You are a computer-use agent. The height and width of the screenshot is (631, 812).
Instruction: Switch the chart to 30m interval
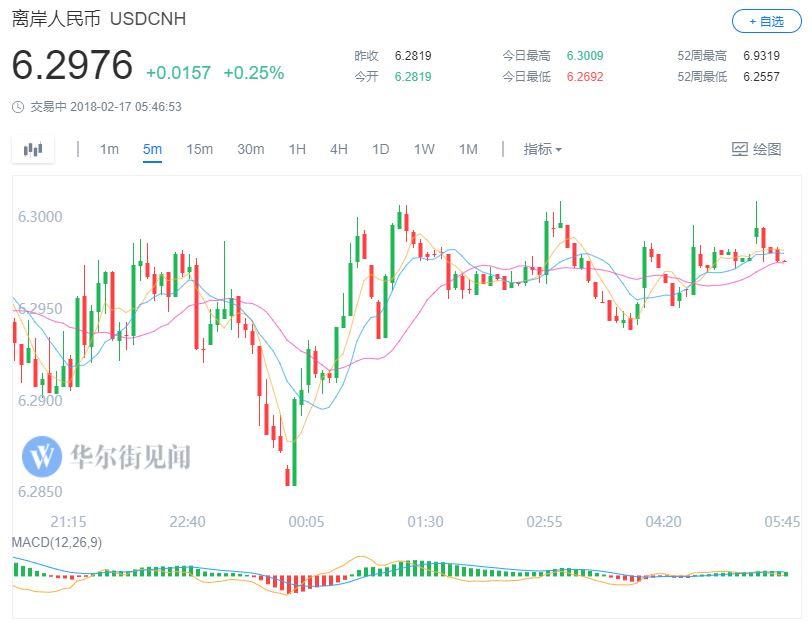pos(250,150)
